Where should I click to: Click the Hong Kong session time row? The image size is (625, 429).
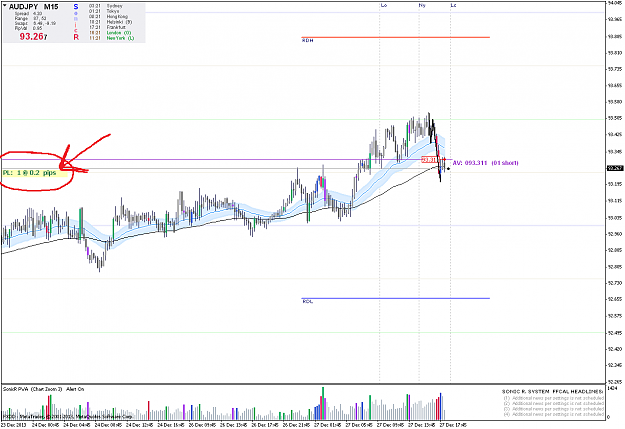(x=108, y=16)
